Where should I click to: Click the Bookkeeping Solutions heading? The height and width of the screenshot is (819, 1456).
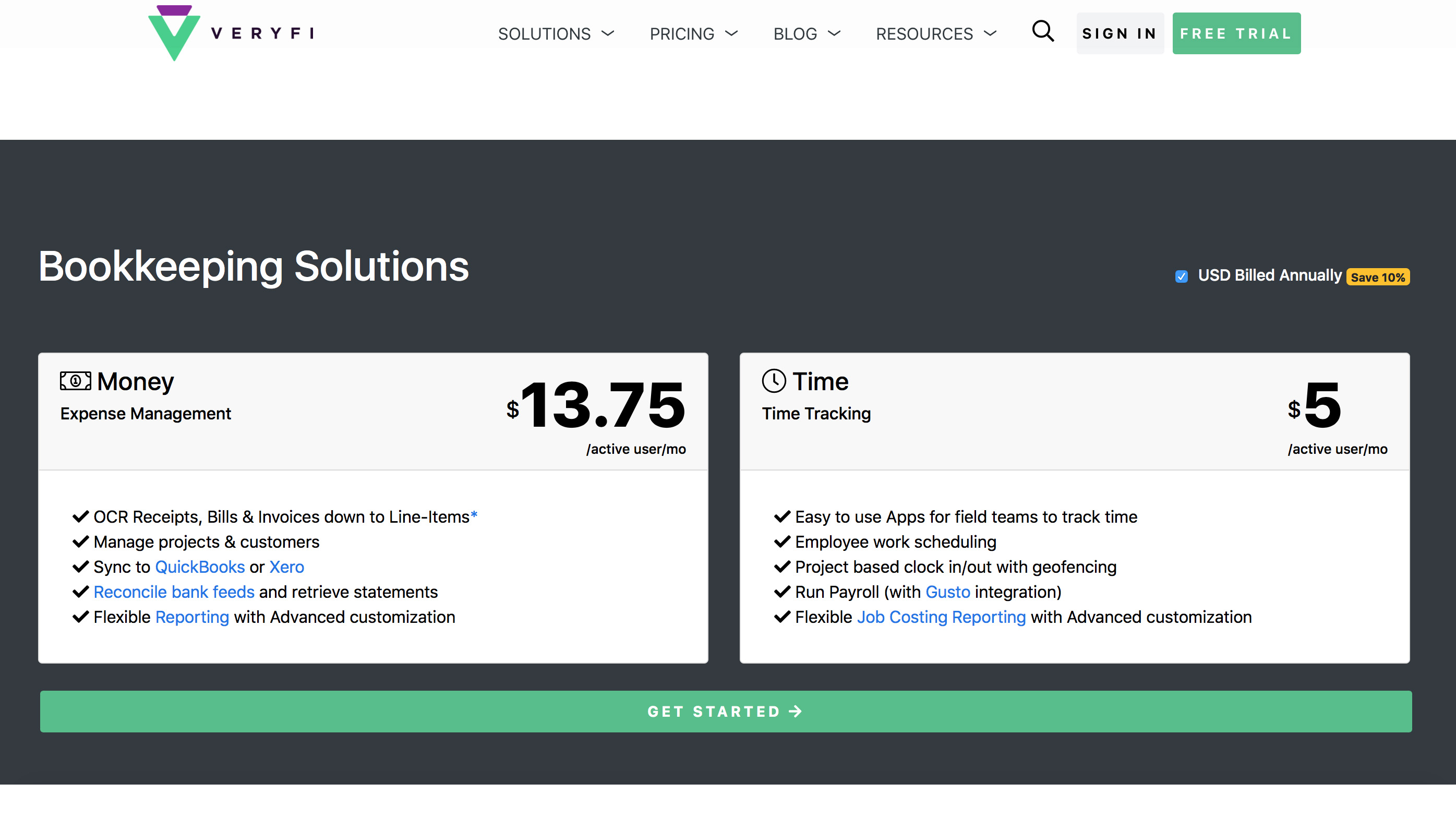(254, 266)
